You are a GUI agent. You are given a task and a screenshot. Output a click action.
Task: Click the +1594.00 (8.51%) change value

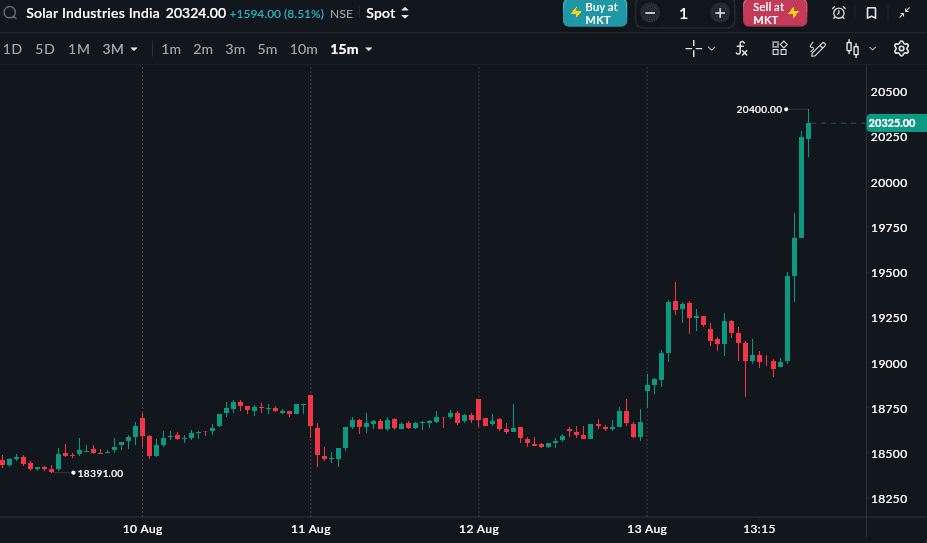pos(277,14)
